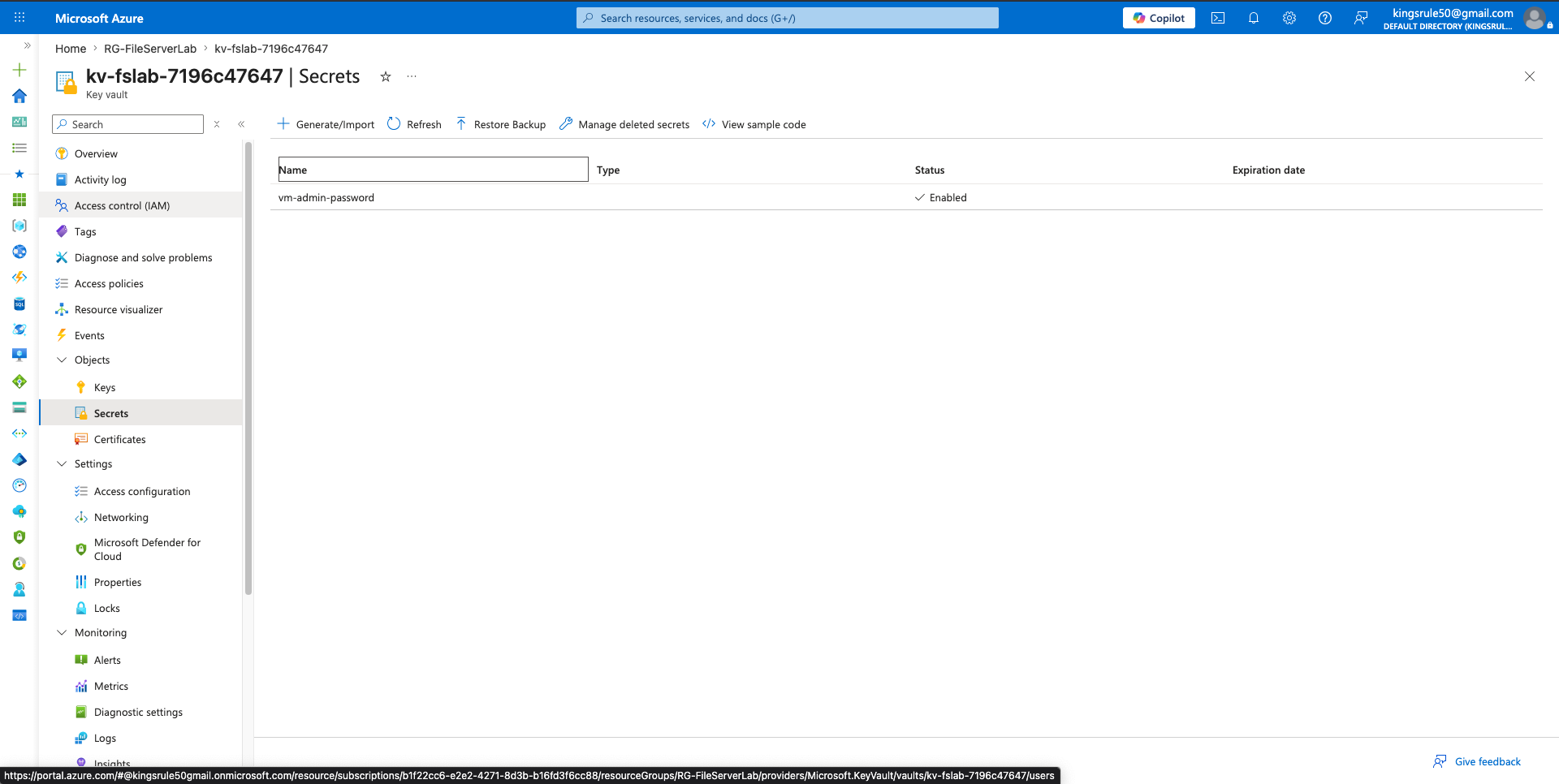Expand the far-left portal sidebar

(x=27, y=45)
